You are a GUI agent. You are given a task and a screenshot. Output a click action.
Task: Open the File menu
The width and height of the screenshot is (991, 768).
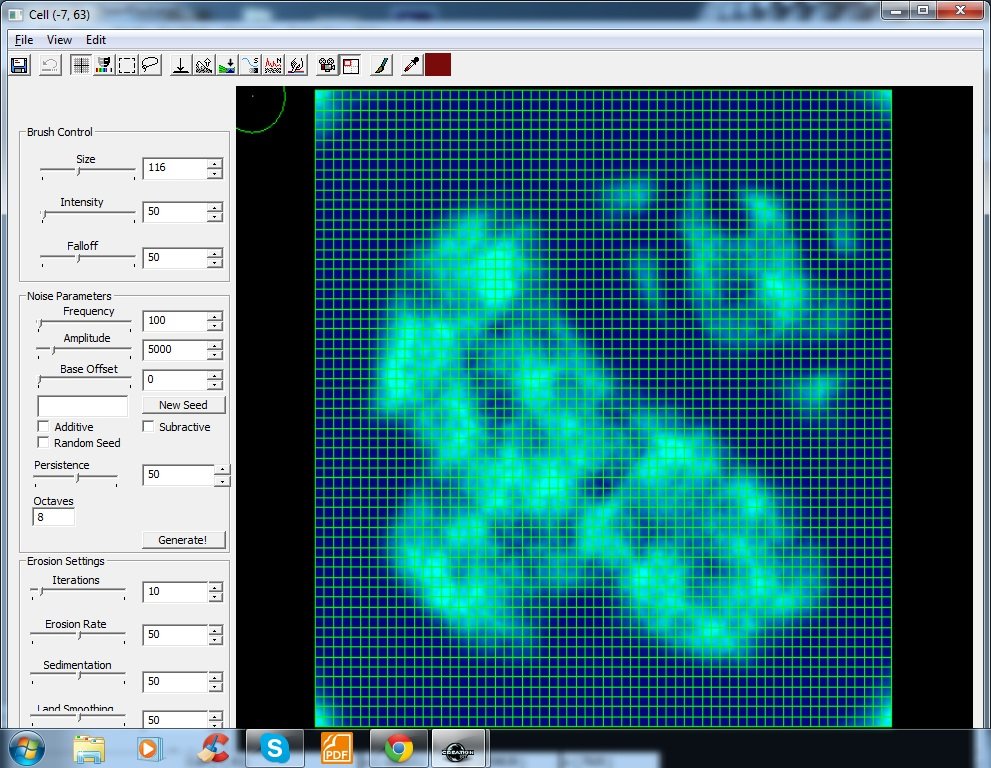24,40
